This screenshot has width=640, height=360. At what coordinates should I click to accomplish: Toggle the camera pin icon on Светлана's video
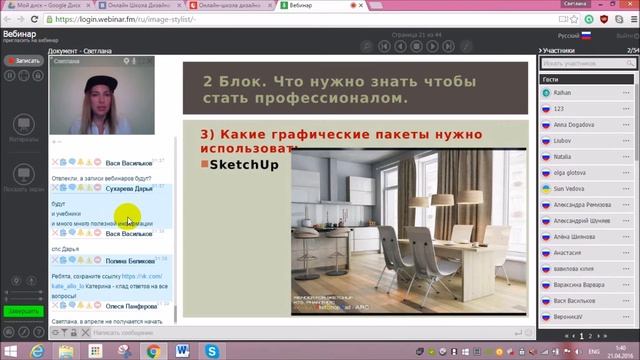pos(126,61)
